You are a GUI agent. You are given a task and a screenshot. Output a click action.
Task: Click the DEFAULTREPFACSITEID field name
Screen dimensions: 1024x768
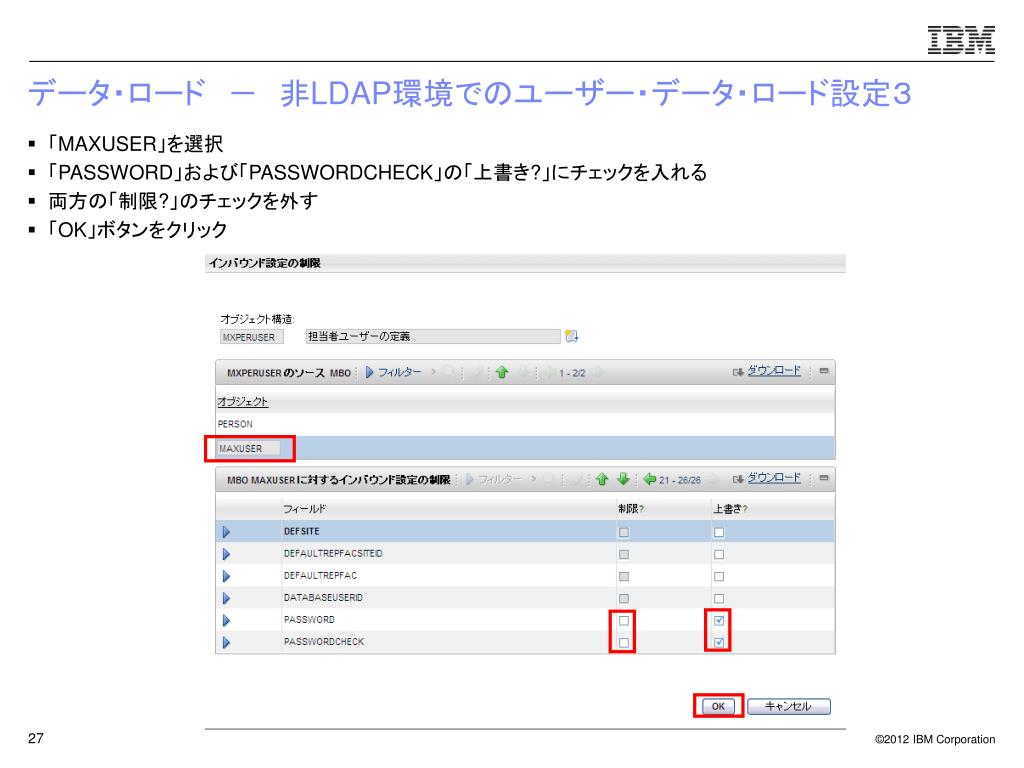(333, 553)
